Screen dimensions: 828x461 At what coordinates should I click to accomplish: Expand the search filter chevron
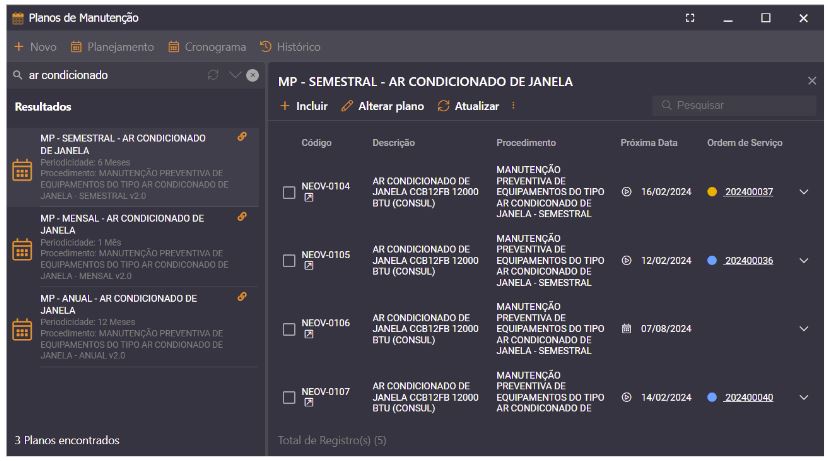coord(235,75)
